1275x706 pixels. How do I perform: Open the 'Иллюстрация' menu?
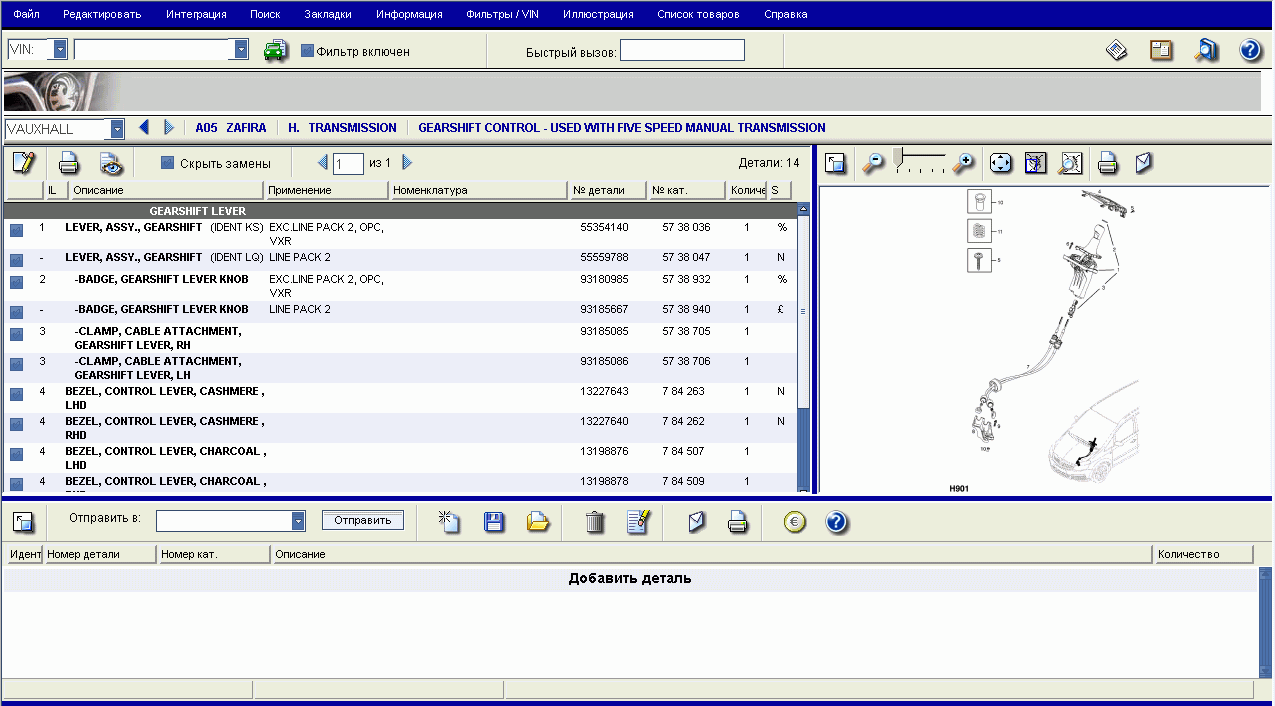tap(597, 14)
